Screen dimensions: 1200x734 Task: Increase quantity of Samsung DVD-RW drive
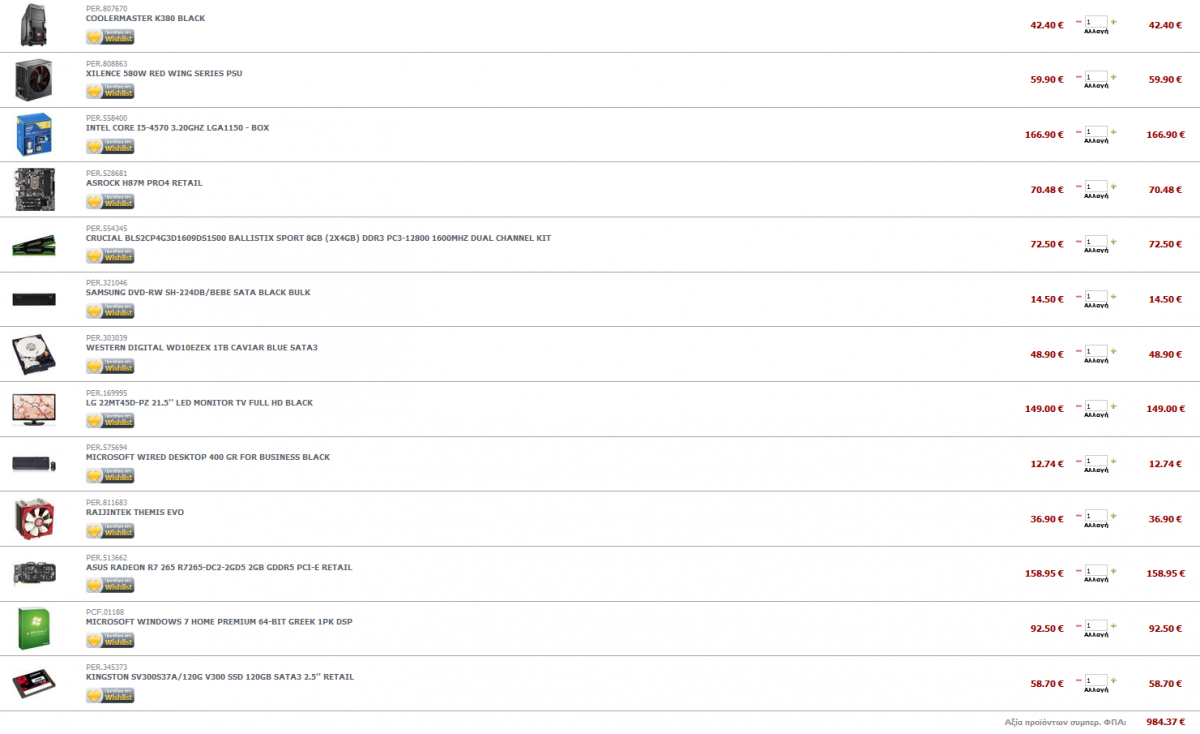(1113, 296)
